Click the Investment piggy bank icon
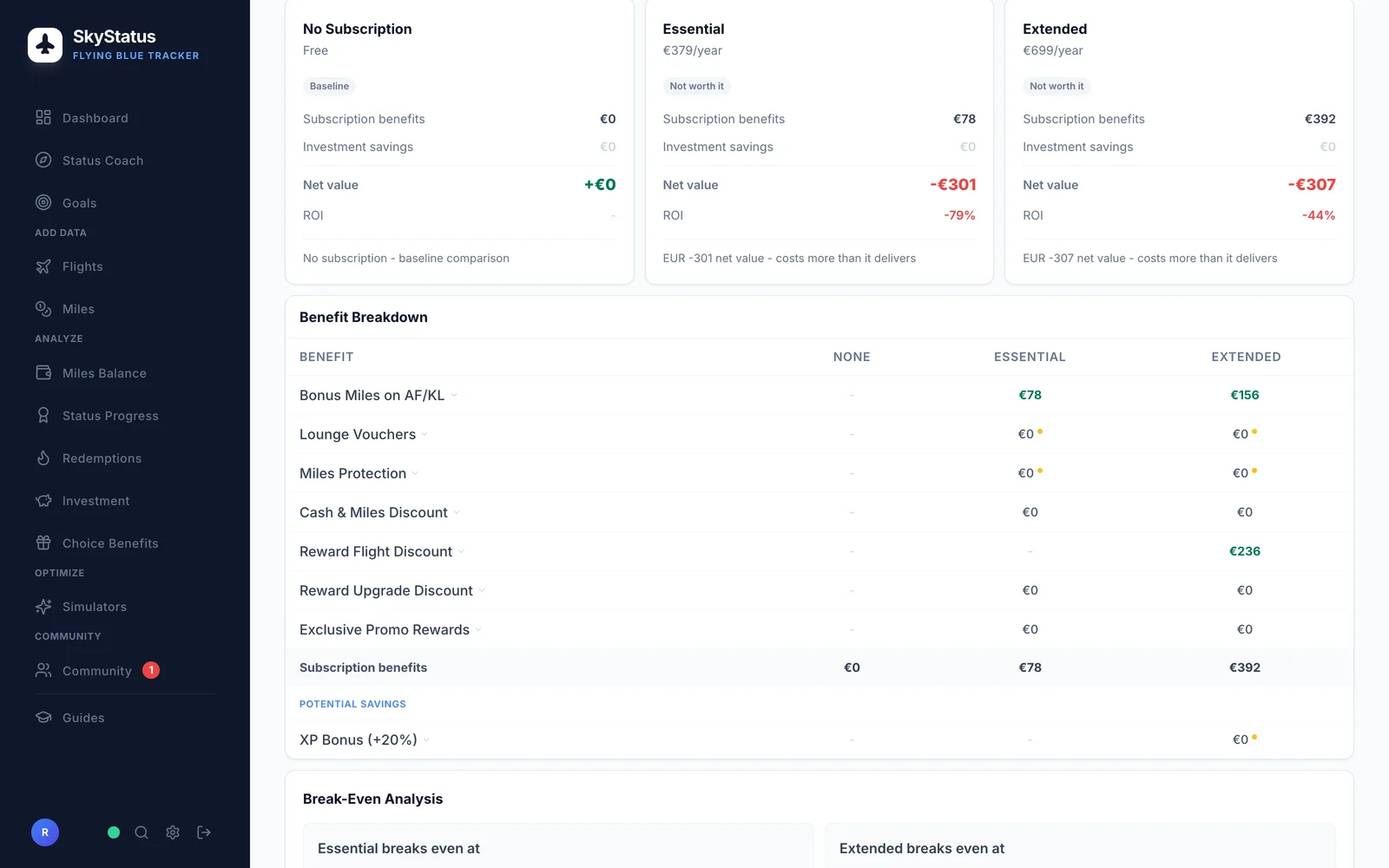The height and width of the screenshot is (868, 1389). (43, 501)
